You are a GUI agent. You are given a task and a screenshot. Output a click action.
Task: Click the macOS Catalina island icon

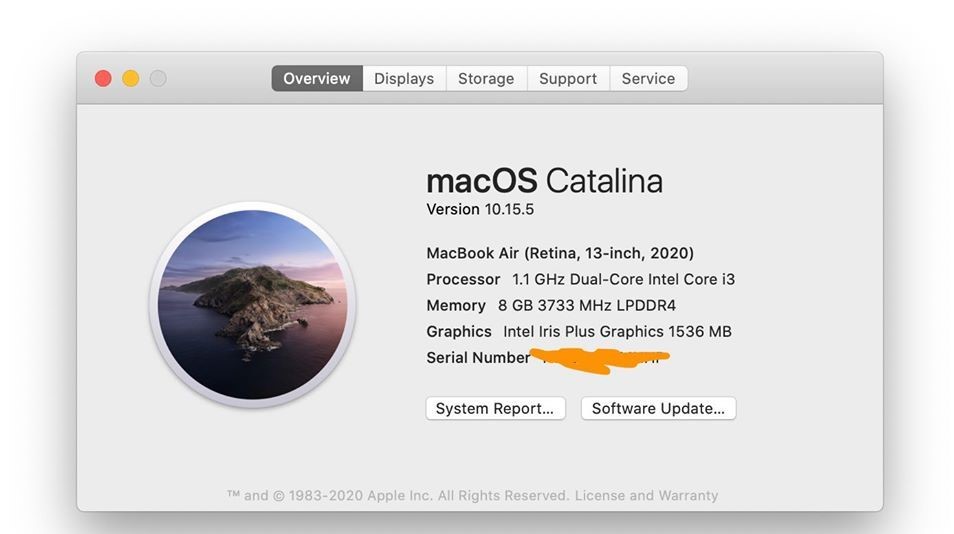tap(252, 305)
